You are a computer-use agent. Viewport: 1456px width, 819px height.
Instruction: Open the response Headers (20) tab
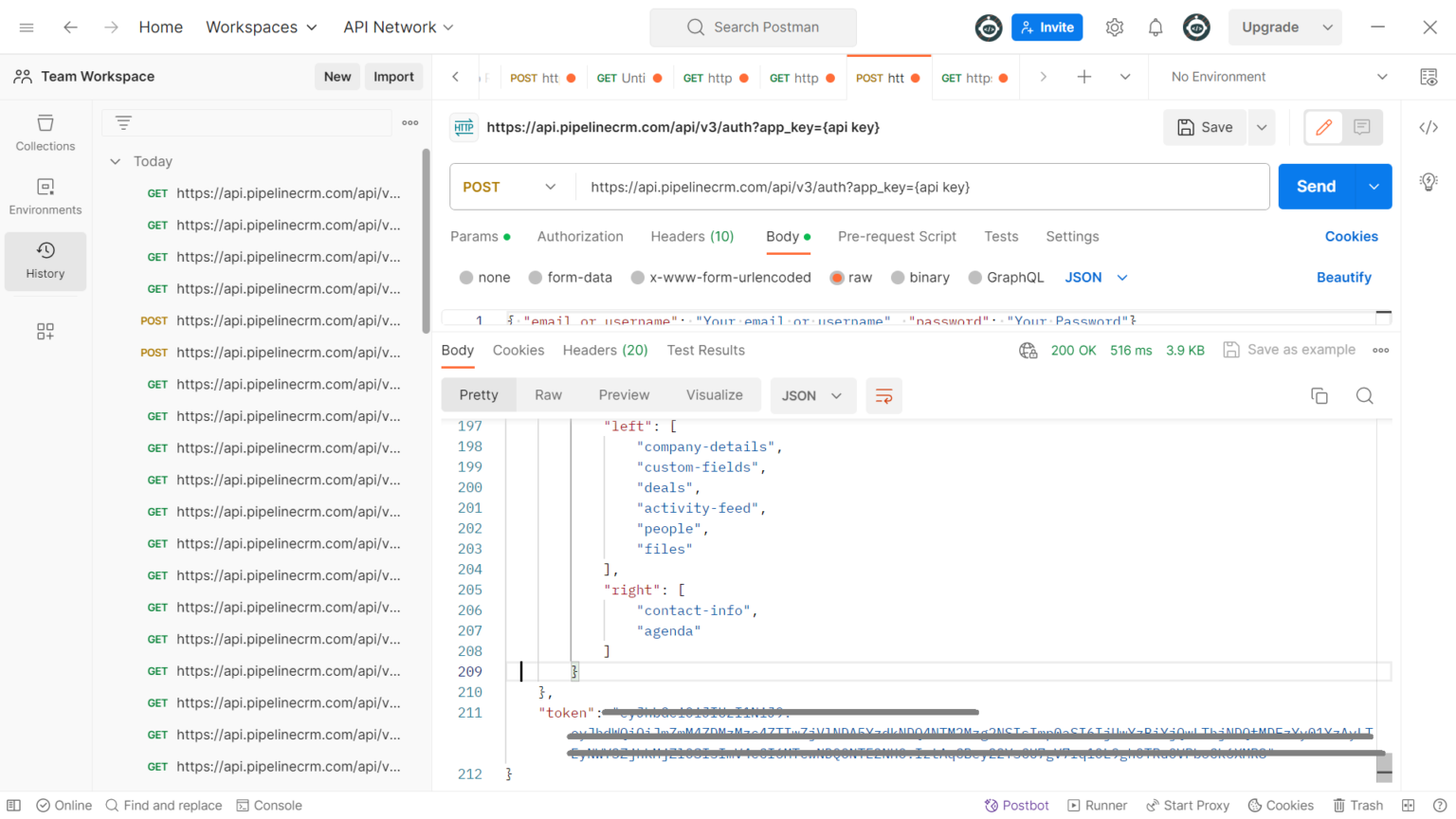[x=605, y=350]
